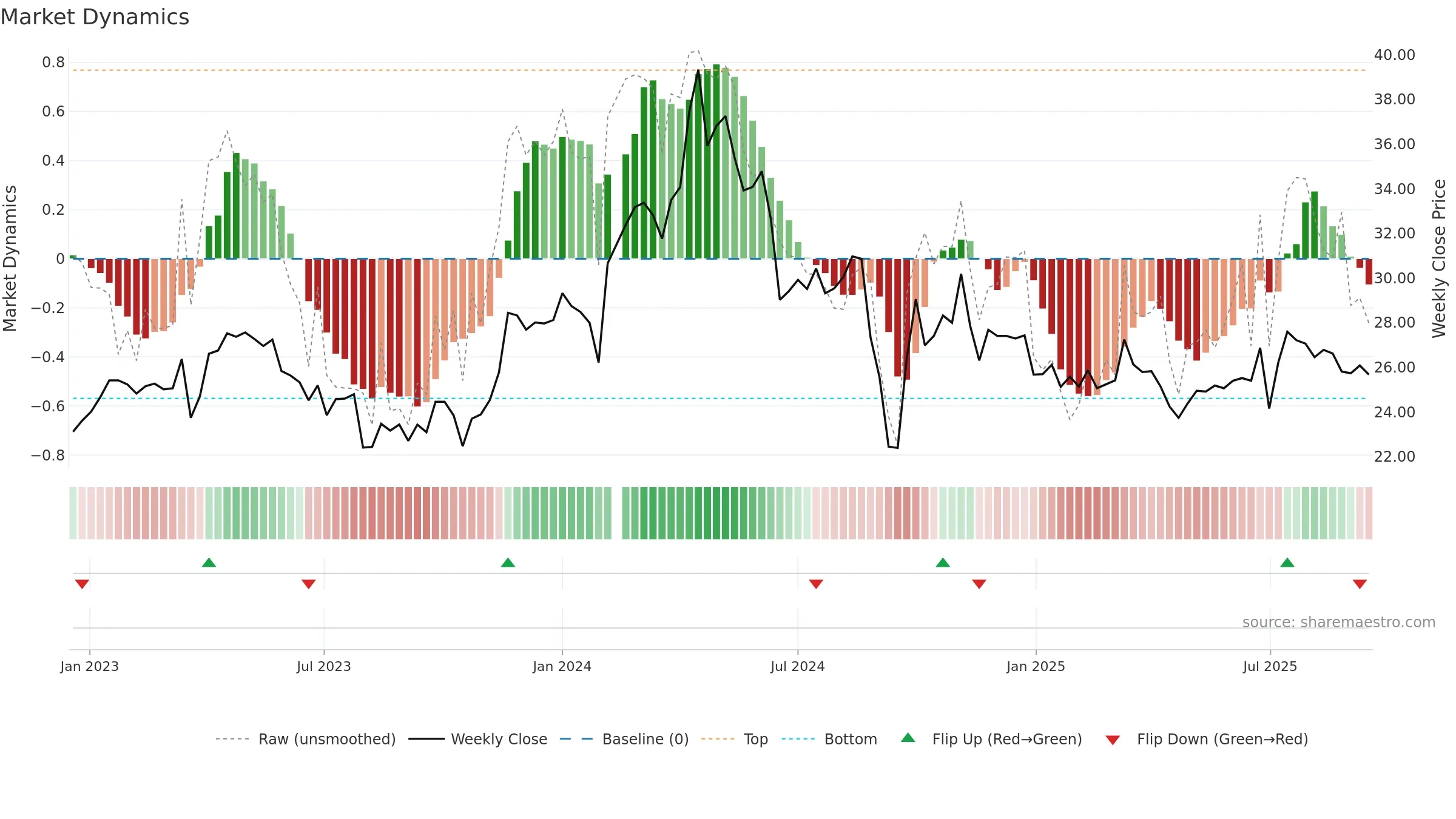Click the 0.6 left axis label
The image size is (1456, 819).
[x=53, y=112]
